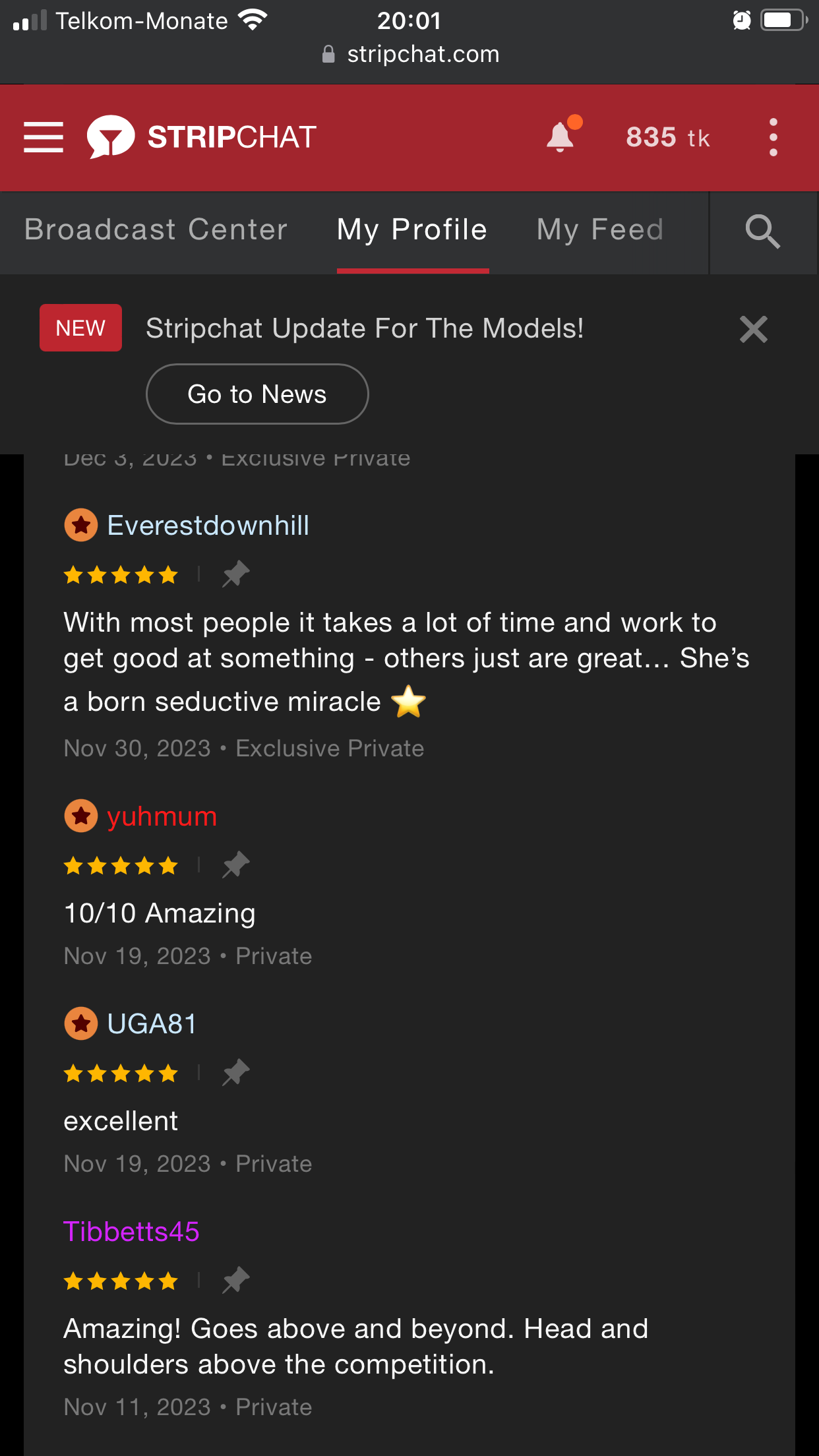Pin Tibbetts45's review
The width and height of the screenshot is (819, 1456).
pyautogui.click(x=235, y=1280)
